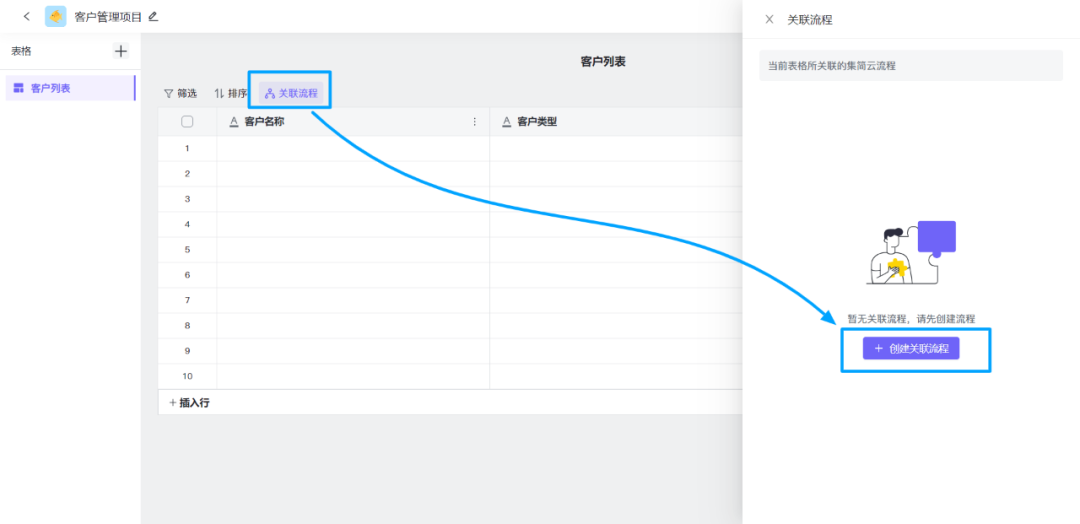
Task: Click the 创建关联流程 button
Action: pyautogui.click(x=911, y=348)
